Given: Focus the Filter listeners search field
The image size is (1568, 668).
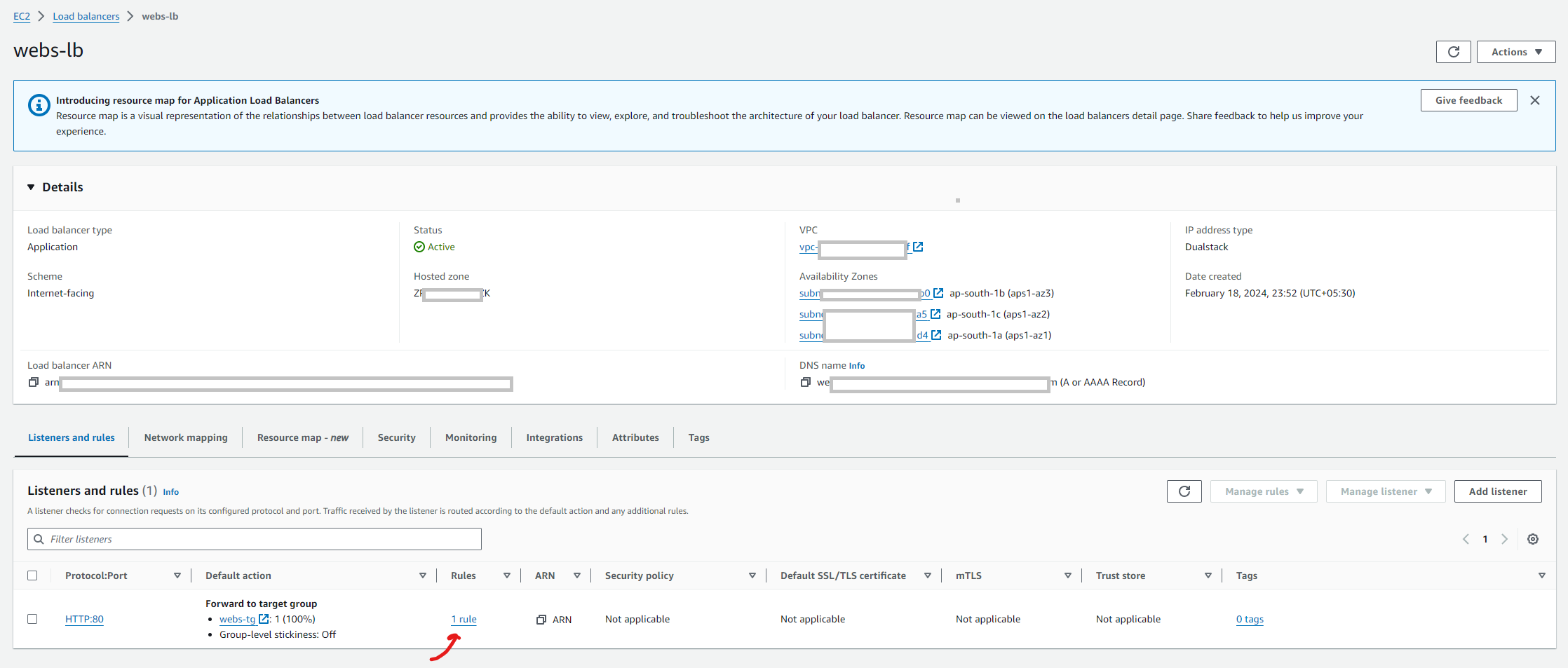Looking at the screenshot, I should [259, 539].
